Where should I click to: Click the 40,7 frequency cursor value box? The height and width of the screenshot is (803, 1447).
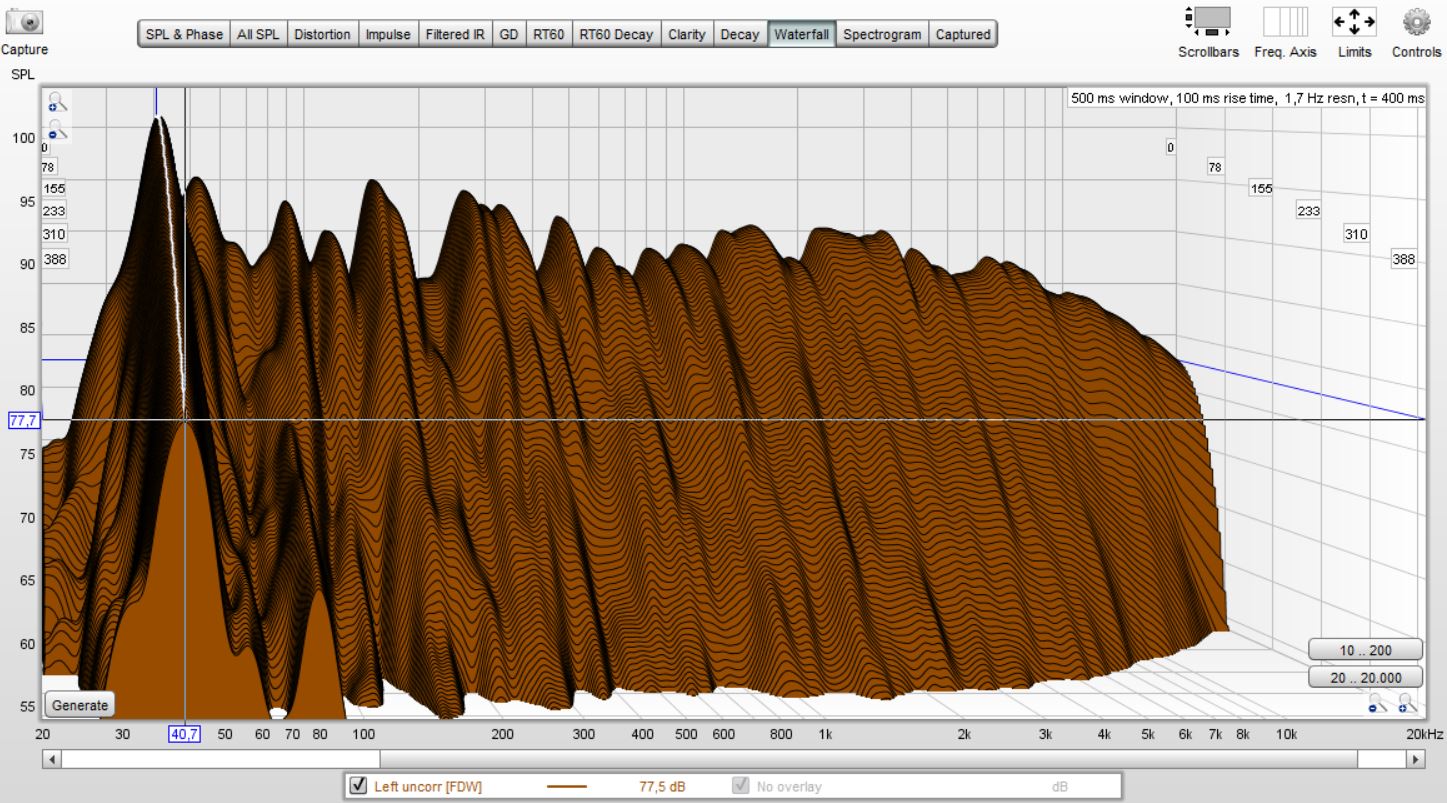click(x=185, y=734)
